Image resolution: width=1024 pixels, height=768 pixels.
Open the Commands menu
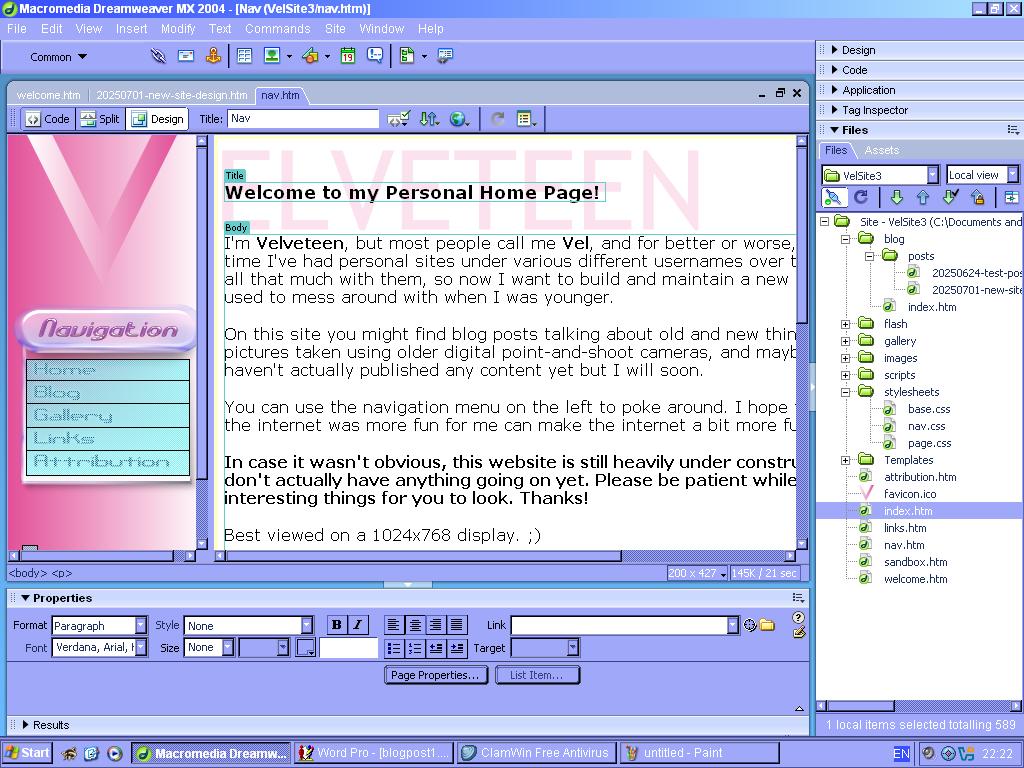tap(277, 29)
